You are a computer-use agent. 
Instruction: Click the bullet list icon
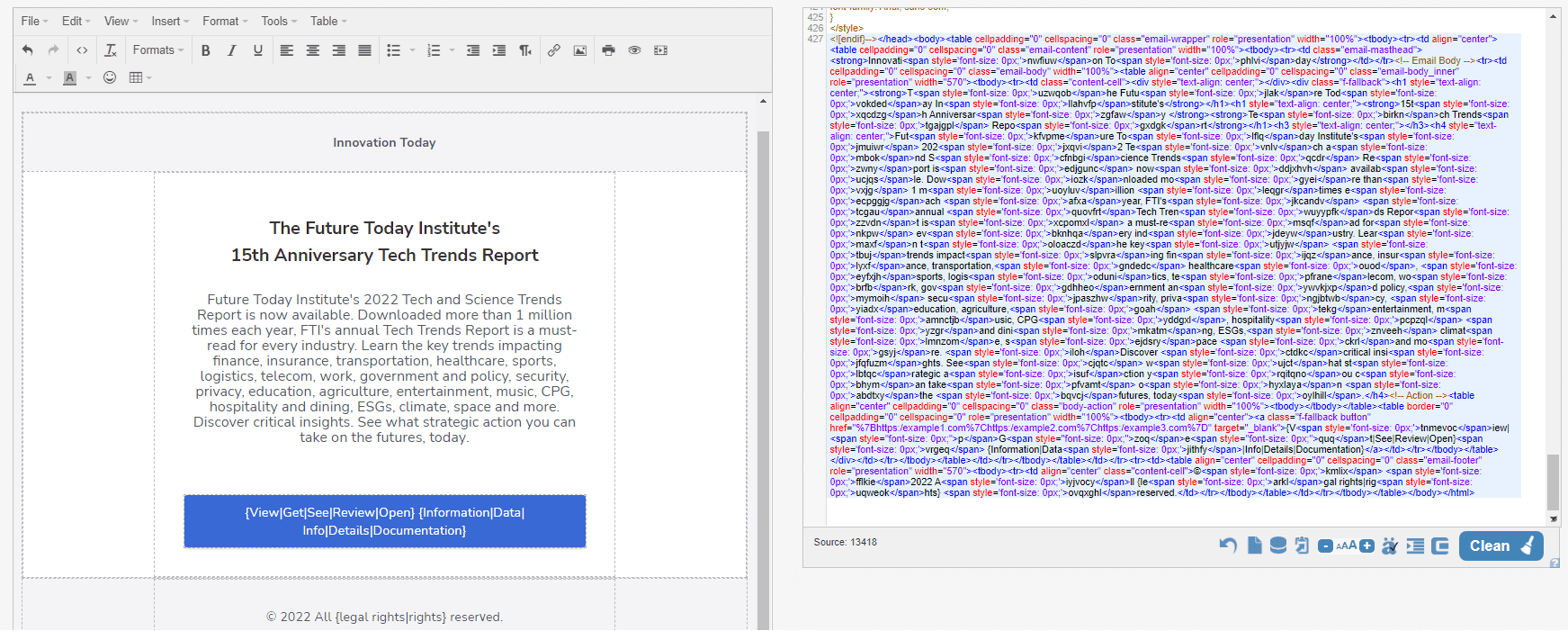[x=393, y=50]
